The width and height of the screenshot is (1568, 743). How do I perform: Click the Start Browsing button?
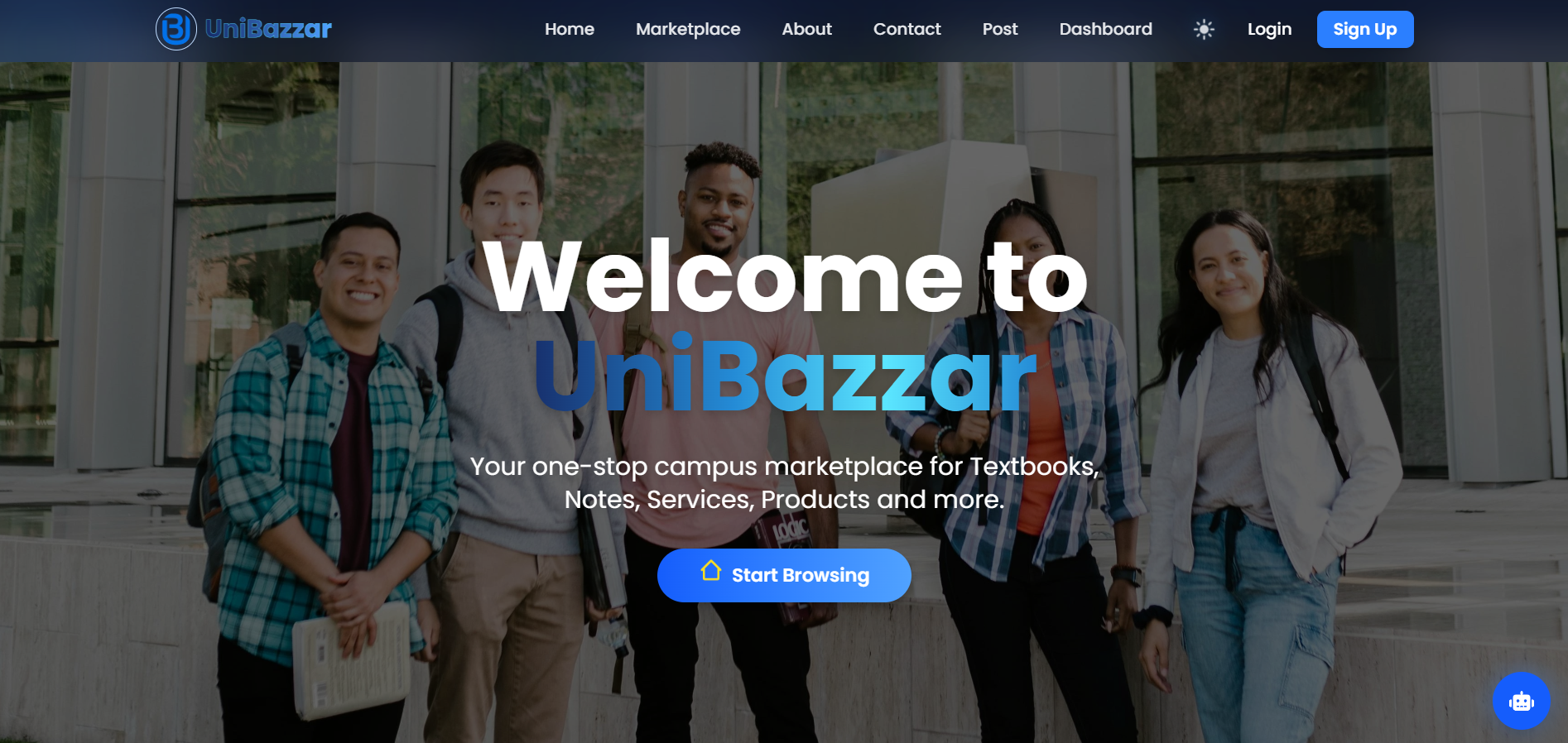click(x=784, y=575)
